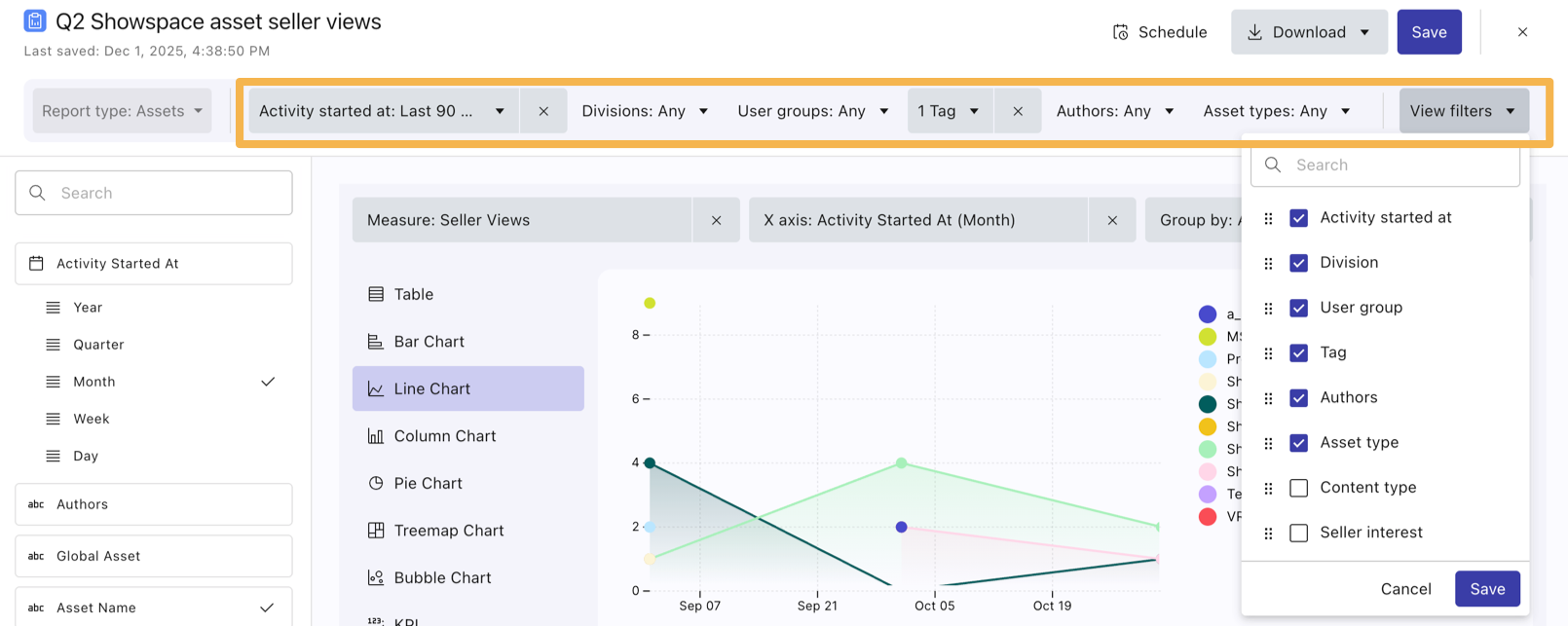This screenshot has height=626, width=1568.
Task: Uncheck the Asset type checkbox
Action: coord(1298,443)
